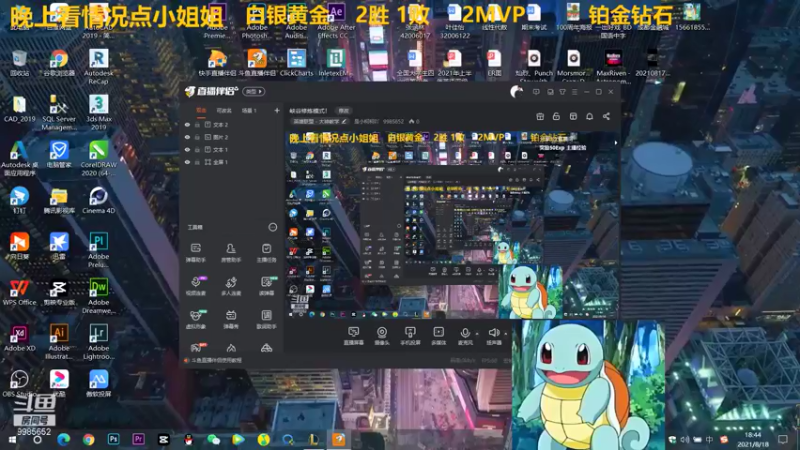Mute the microphone (麦克风) icon
Viewport: 800px width, 450px height.
(x=465, y=333)
